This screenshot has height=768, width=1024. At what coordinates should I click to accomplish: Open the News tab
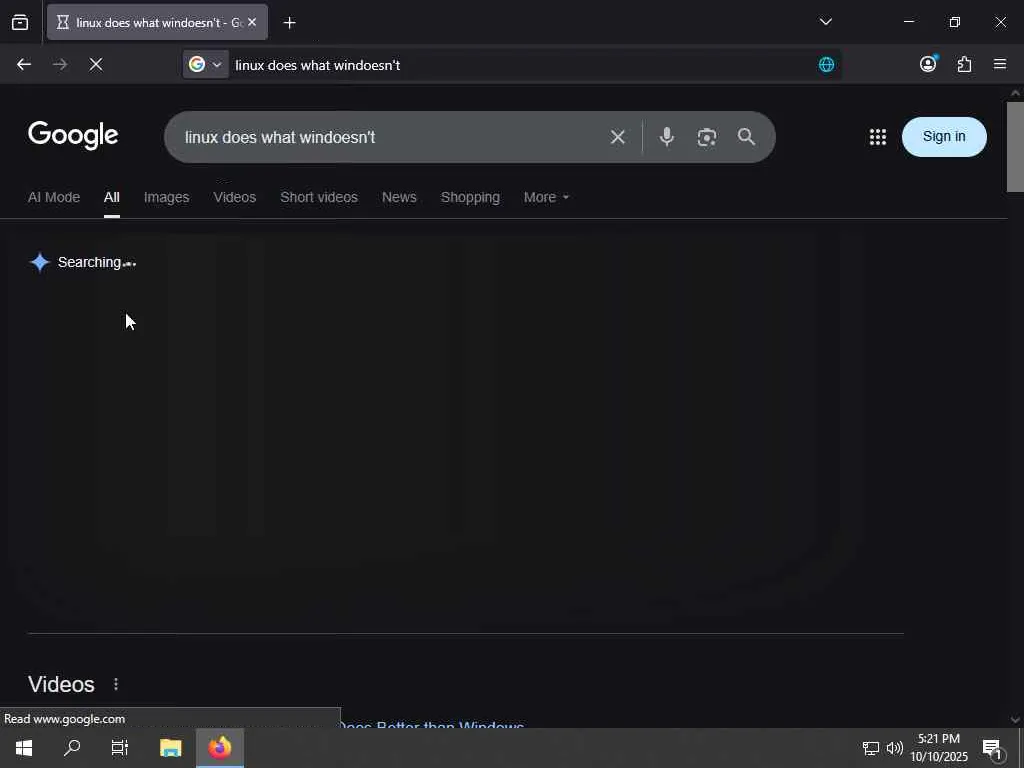[x=399, y=197]
